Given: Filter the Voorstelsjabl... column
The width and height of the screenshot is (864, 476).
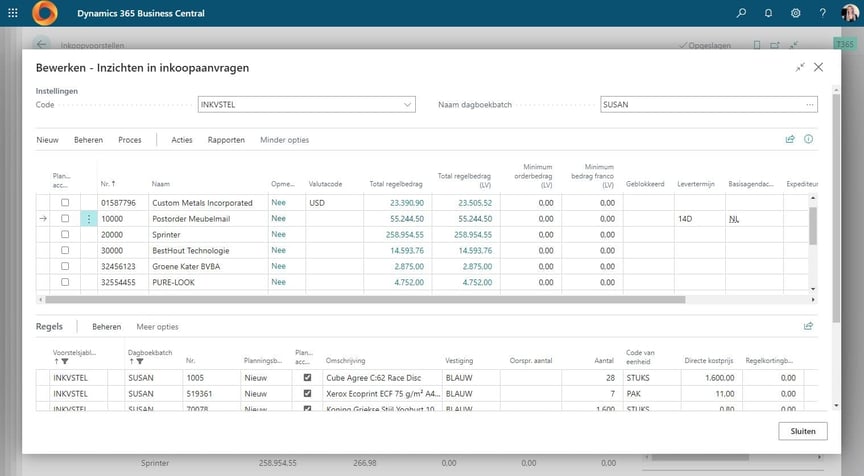Looking at the screenshot, I should [65, 361].
